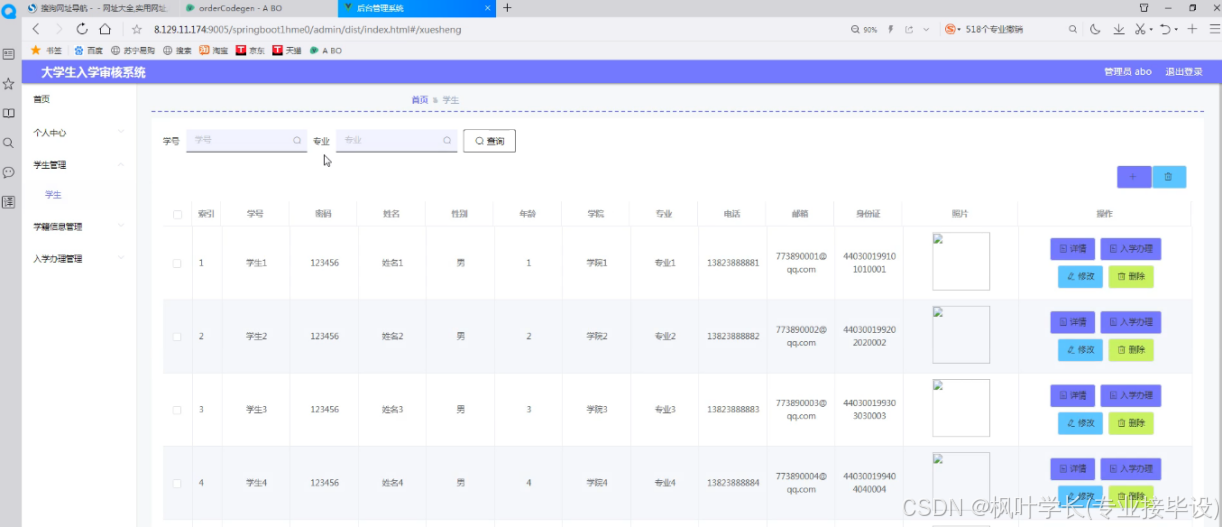This screenshot has height=527, width=1223.
Task: Click the 首页 breadcrumb link
Action: 420,100
